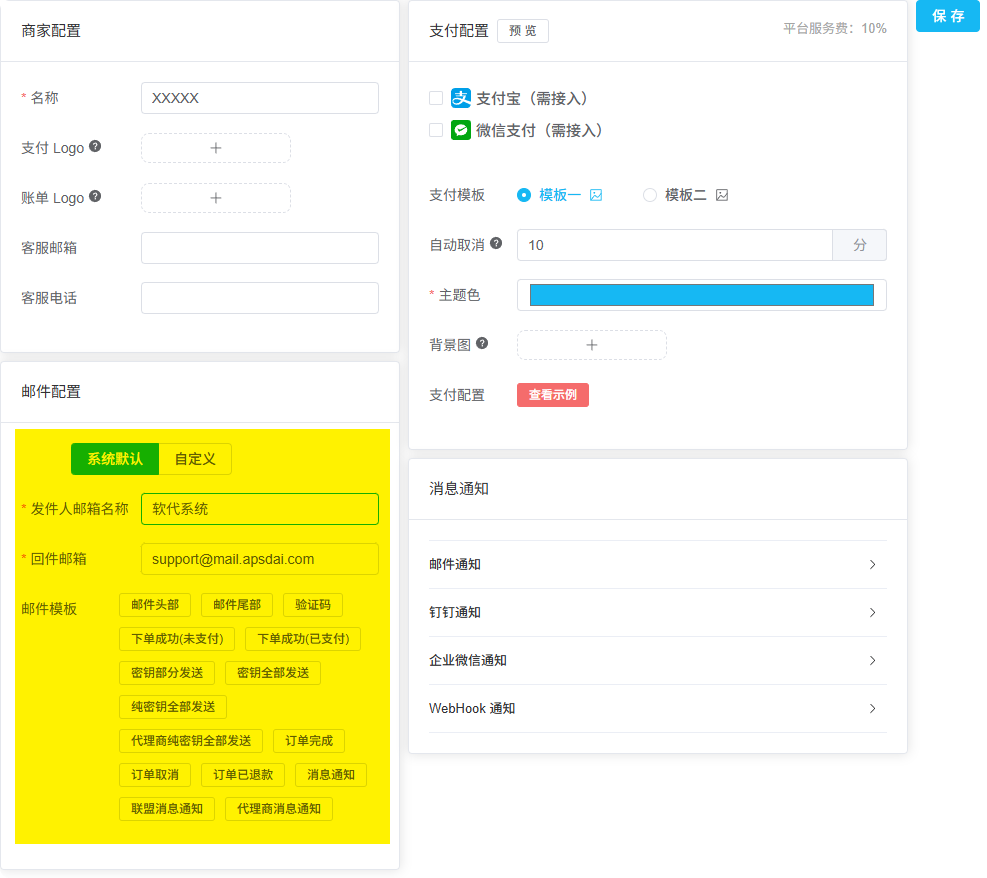Upload 支付 Logo using the plus icon
This screenshot has width=987, height=878.
pyautogui.click(x=215, y=147)
